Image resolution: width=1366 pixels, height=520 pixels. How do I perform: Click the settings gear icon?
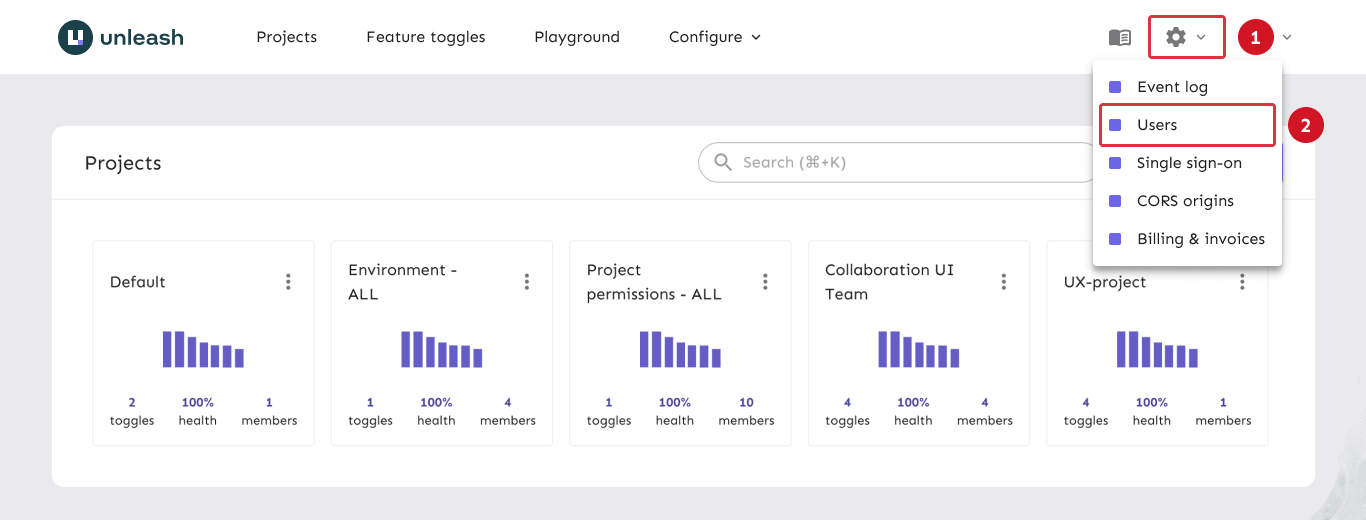1176,37
